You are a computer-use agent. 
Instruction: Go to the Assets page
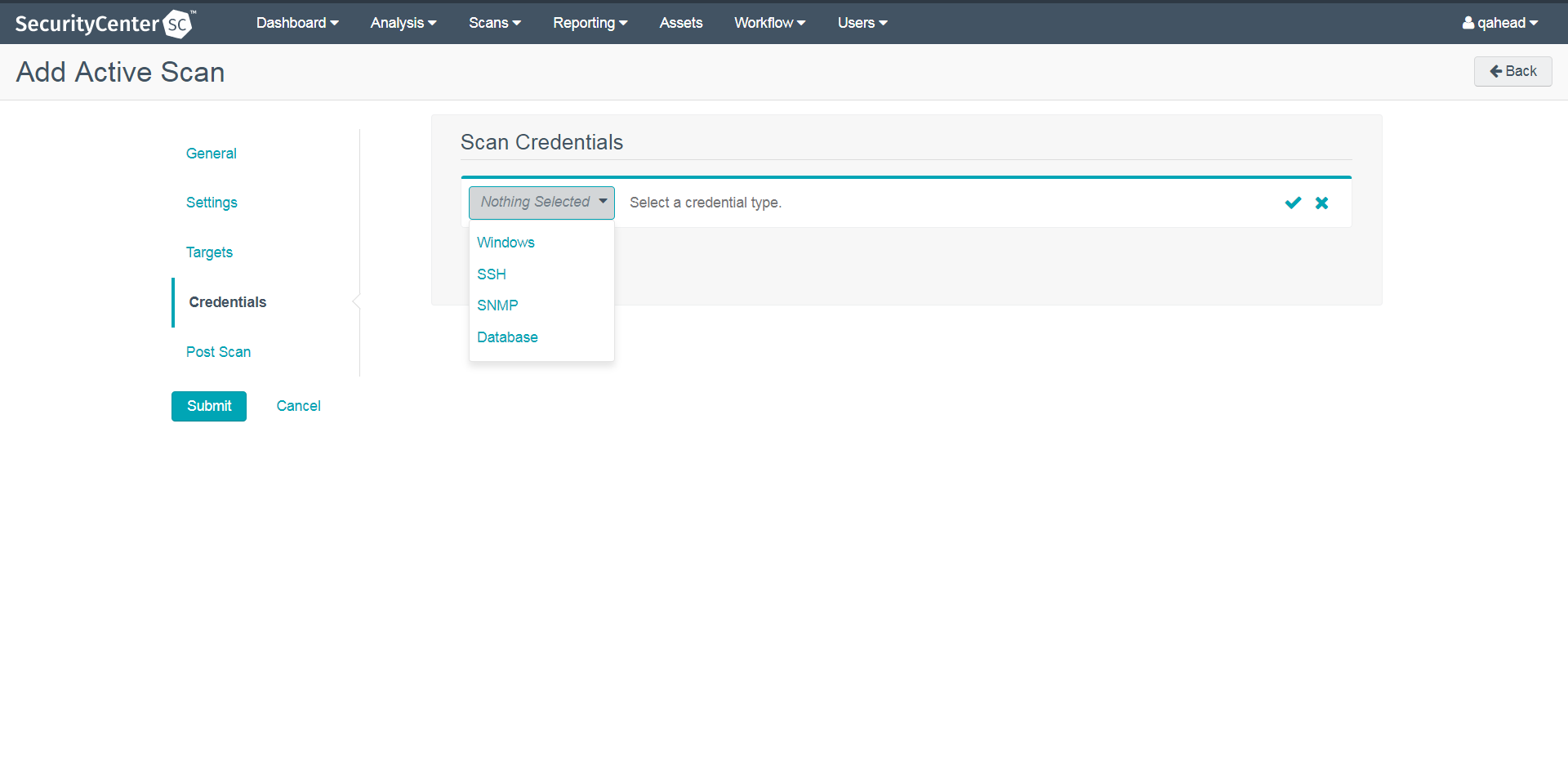point(680,23)
